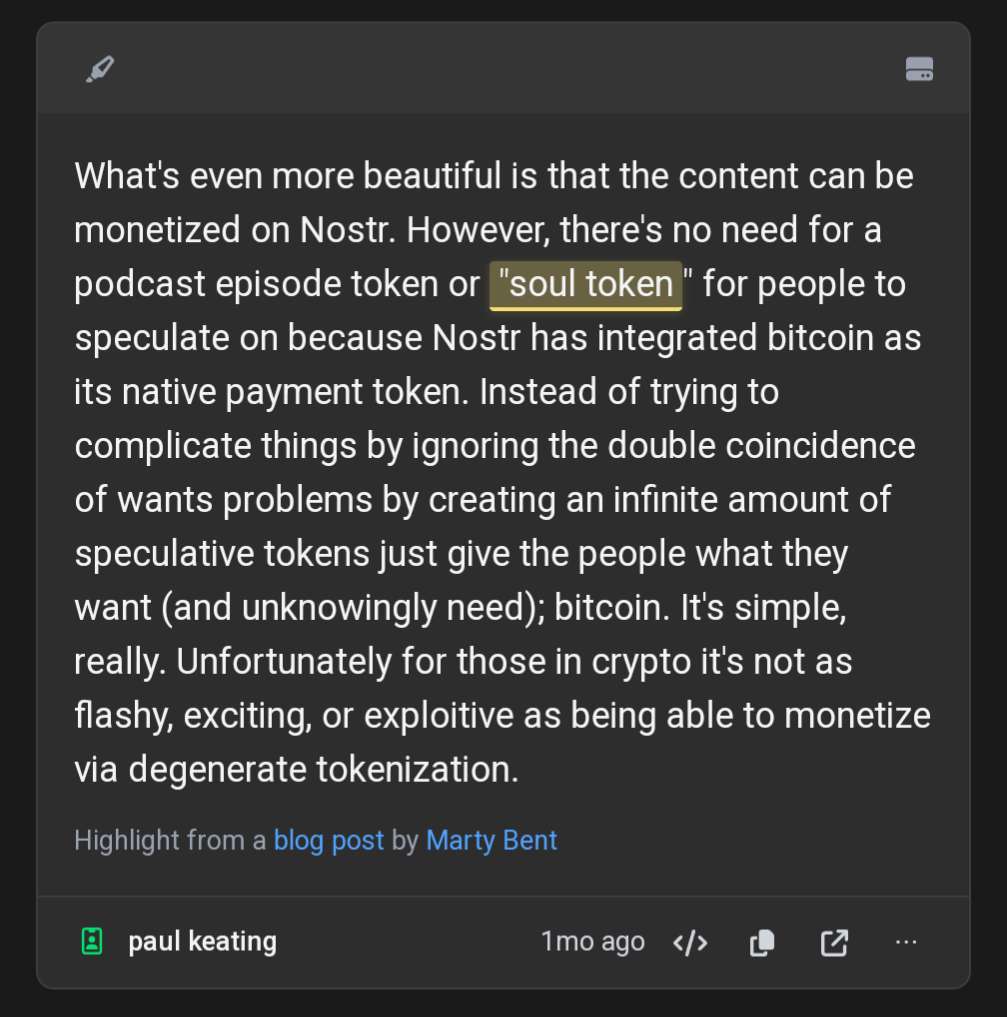Open the more options ellipsis menu

coord(906,942)
